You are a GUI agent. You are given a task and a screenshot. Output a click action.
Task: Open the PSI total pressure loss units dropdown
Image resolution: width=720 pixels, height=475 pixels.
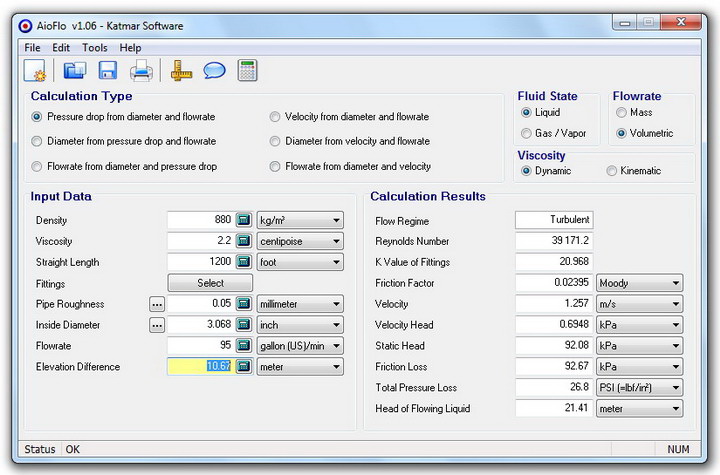(639, 387)
